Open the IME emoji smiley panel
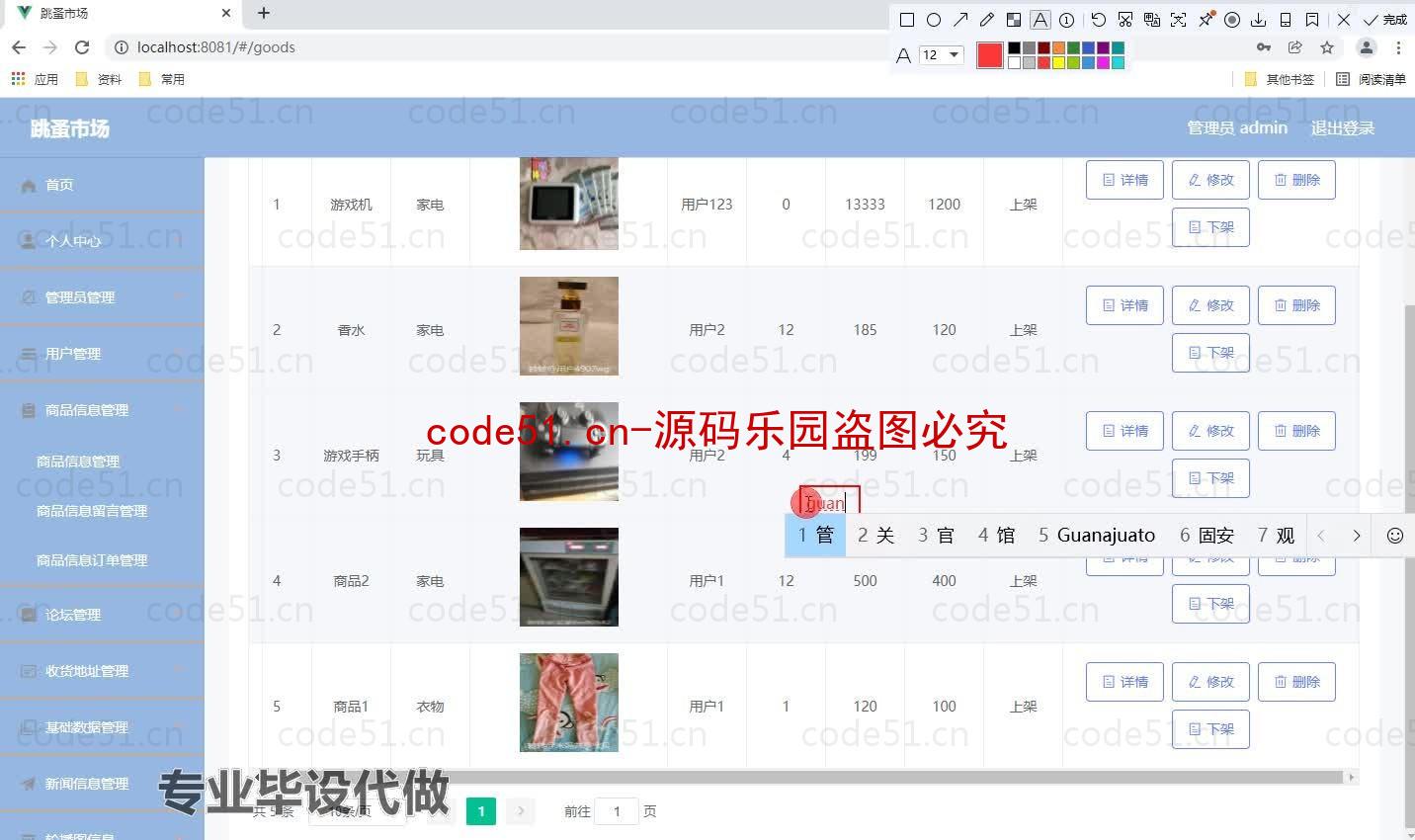Screen dimensions: 1415x840 [1394, 536]
